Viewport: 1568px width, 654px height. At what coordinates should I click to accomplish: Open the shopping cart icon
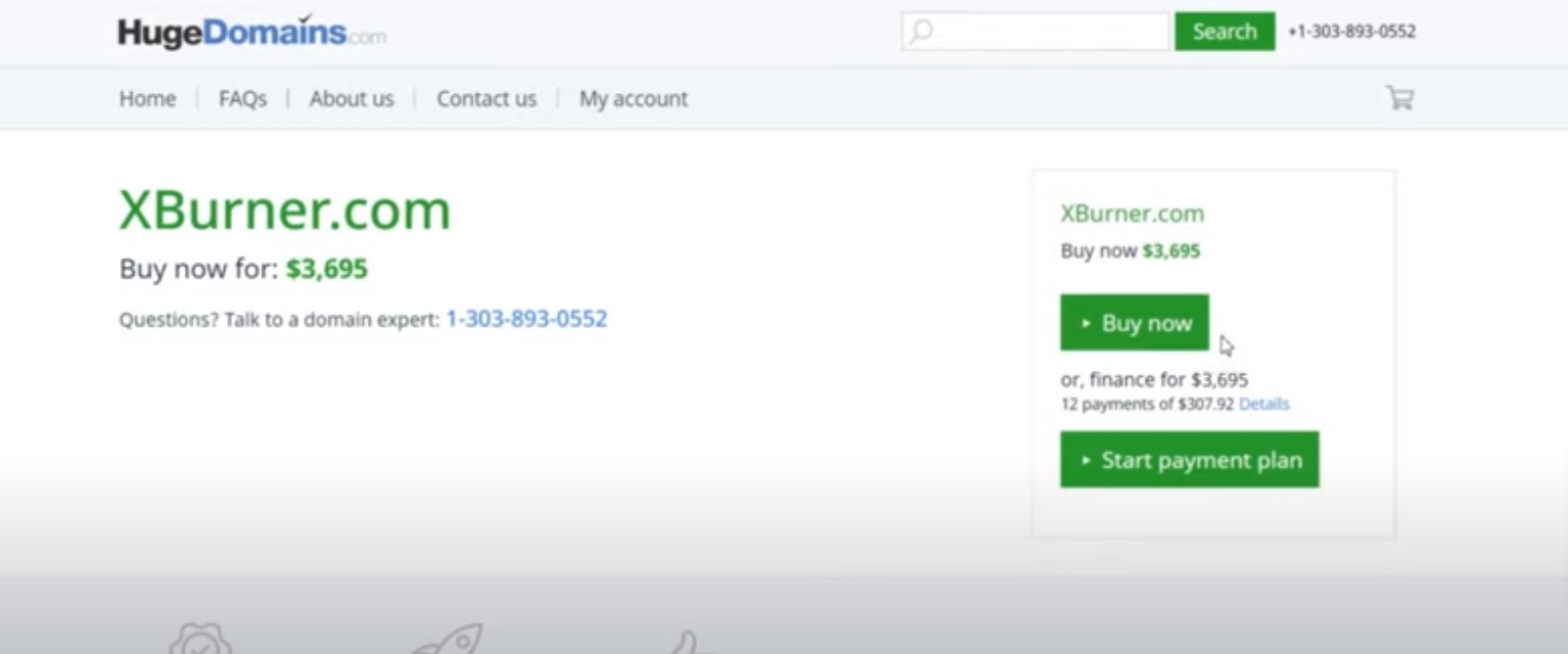[x=1400, y=98]
